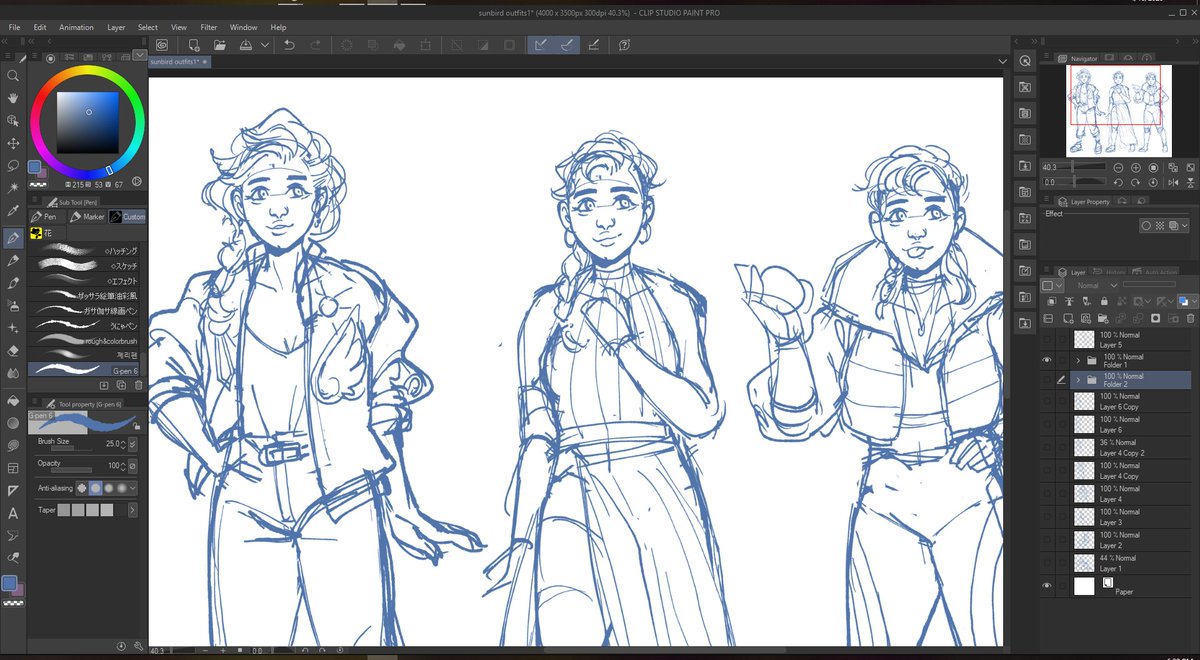Click the Undo arrow in command bar

(289, 45)
